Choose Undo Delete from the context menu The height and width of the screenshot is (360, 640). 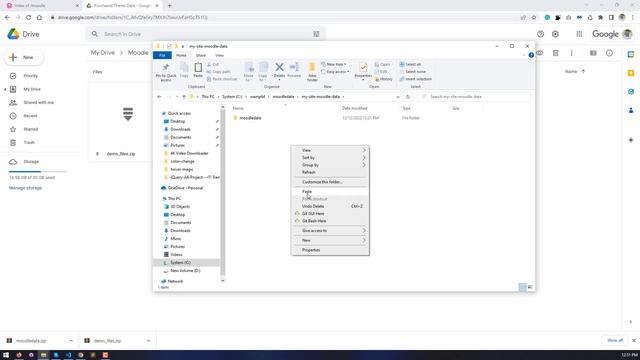point(330,206)
